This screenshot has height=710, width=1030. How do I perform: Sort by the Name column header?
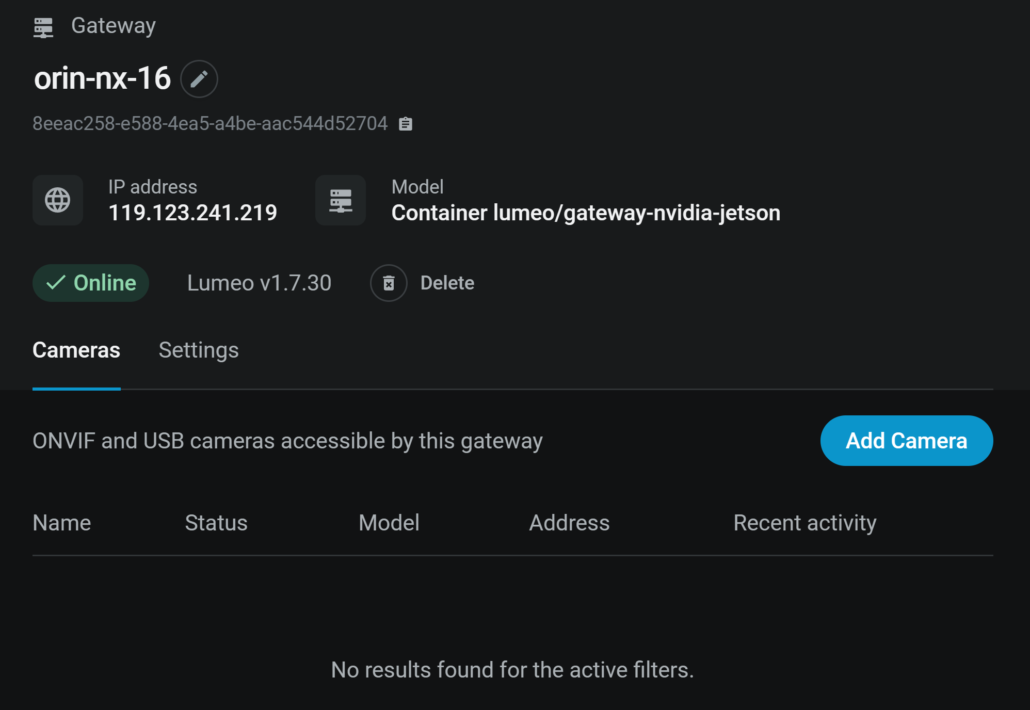point(62,523)
